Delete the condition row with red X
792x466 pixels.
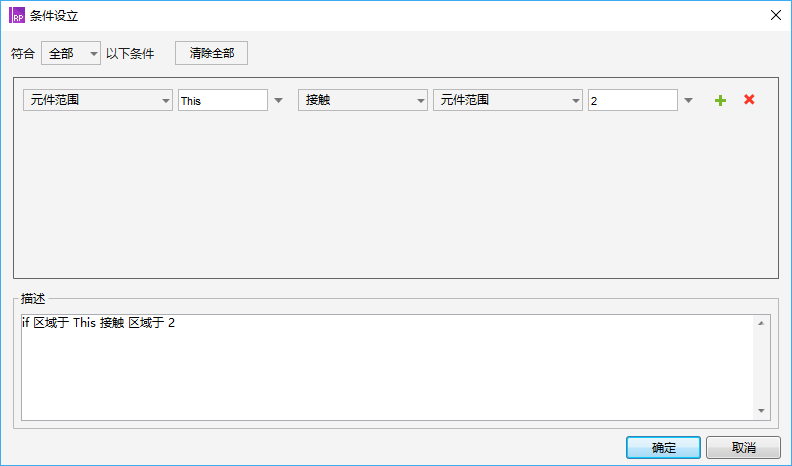click(x=749, y=100)
